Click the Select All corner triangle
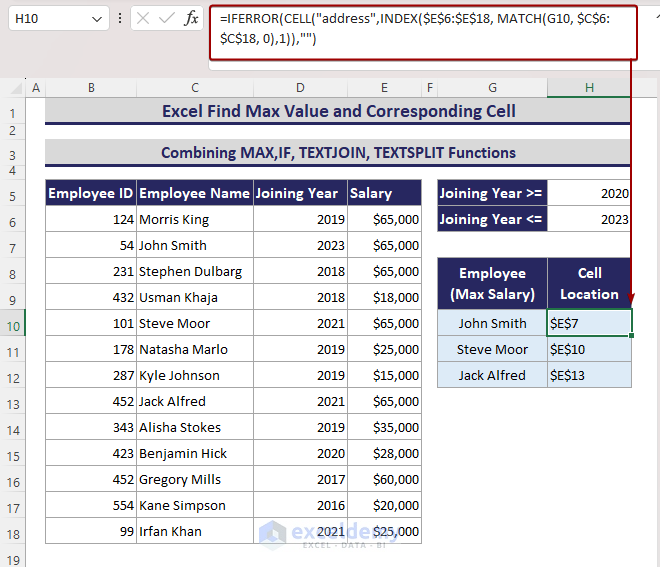Screen dimensions: 660x567 coord(14,88)
